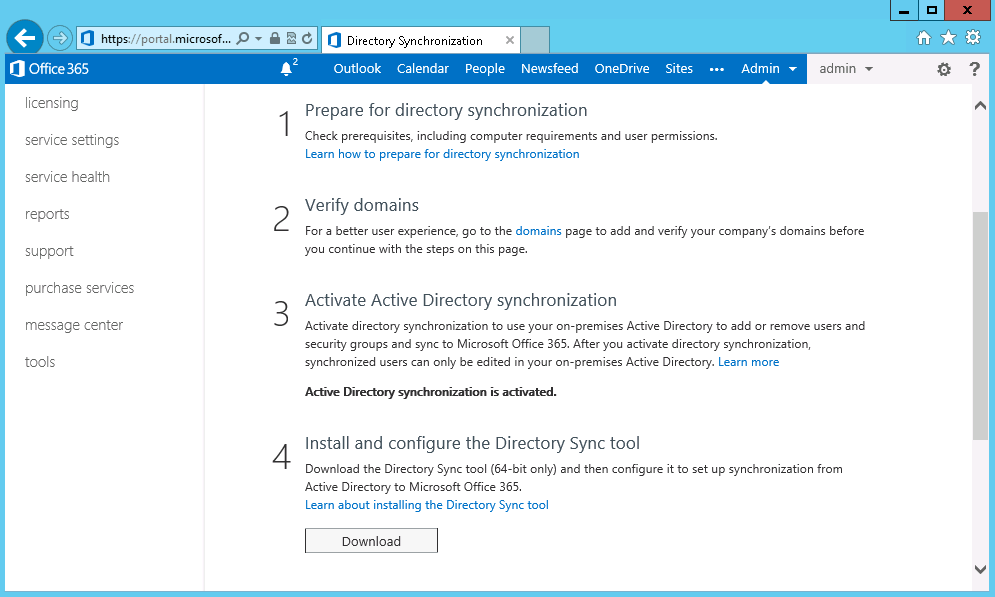Open the browser Home icon
The height and width of the screenshot is (597, 995).
pos(924,38)
